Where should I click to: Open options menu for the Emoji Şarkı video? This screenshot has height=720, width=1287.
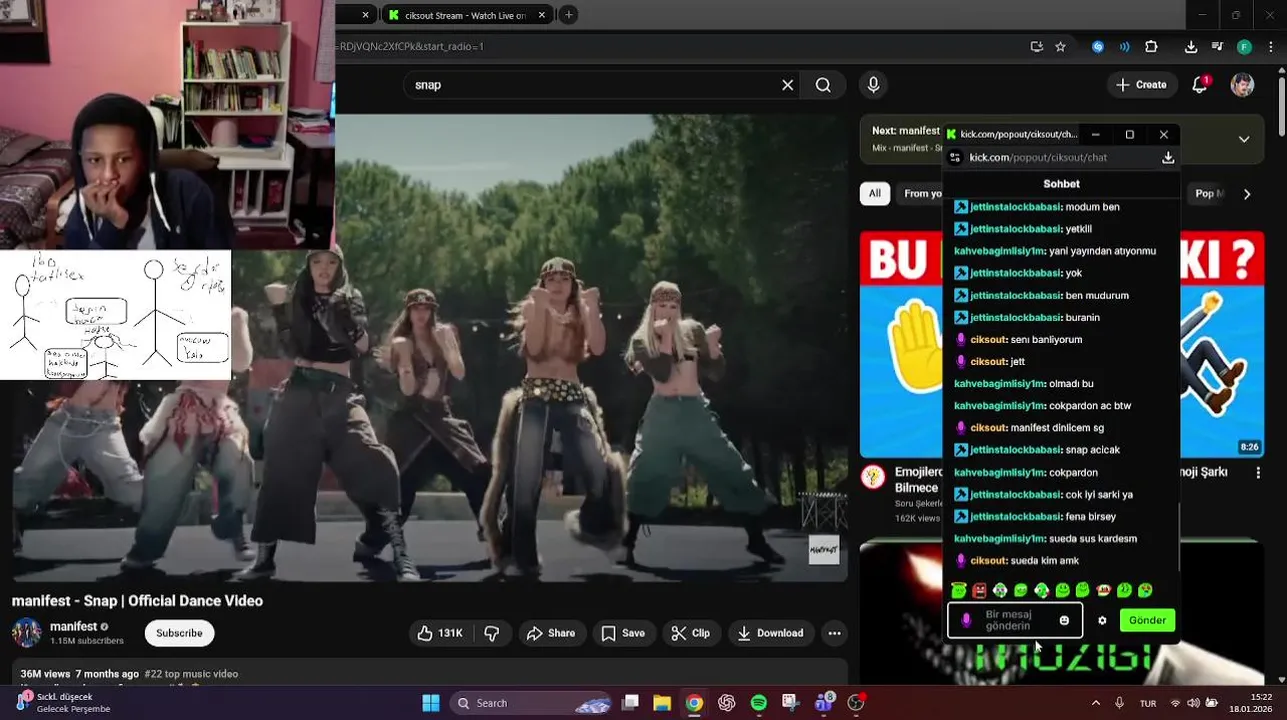coord(1258,473)
